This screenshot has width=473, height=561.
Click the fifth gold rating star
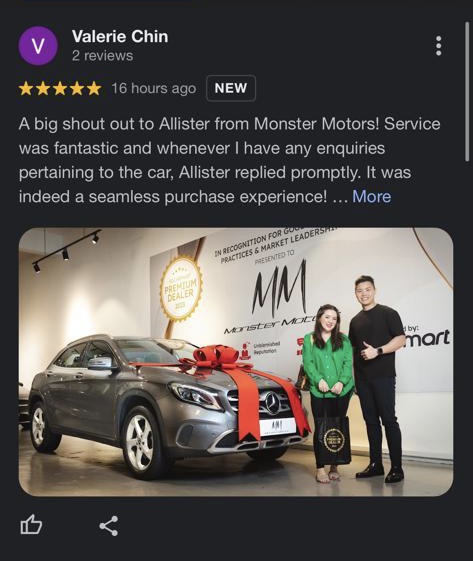point(94,88)
